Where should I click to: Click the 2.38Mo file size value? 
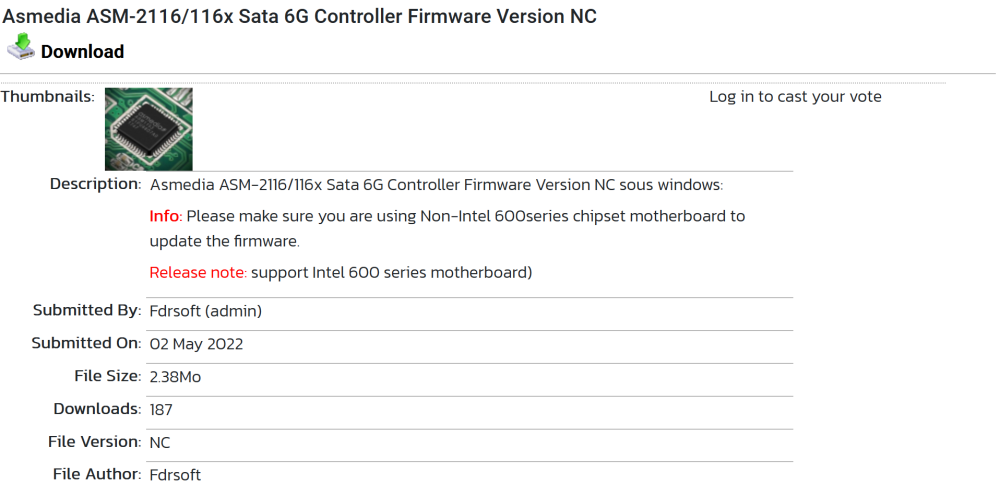175,377
